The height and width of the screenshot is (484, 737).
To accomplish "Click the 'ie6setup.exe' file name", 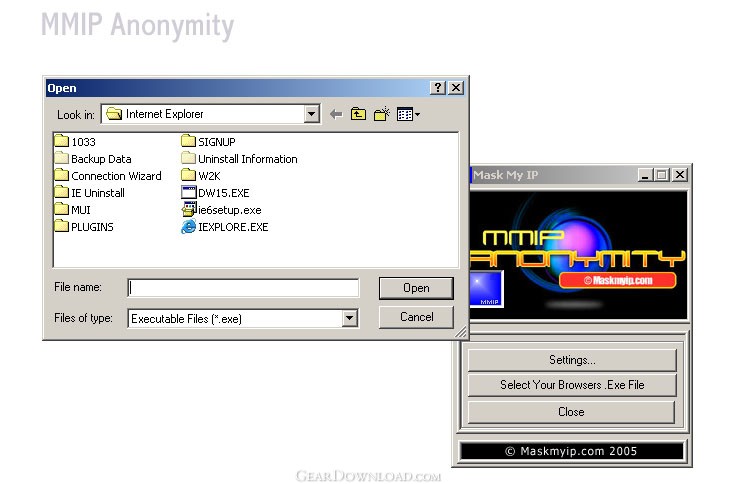I will 229,210.
